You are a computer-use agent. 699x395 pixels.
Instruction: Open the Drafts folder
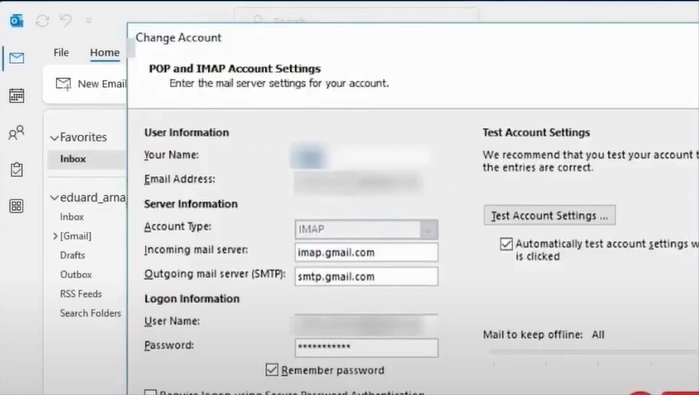point(73,255)
